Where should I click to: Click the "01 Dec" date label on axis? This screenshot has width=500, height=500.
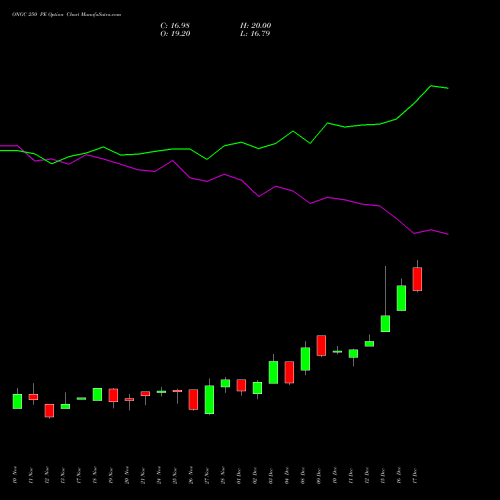click(239, 476)
